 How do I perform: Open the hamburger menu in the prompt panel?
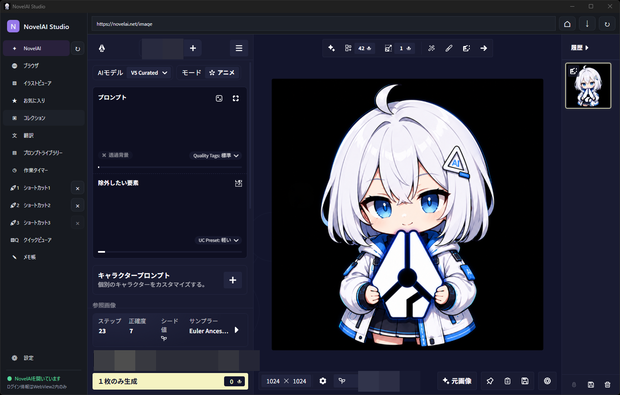(239, 48)
